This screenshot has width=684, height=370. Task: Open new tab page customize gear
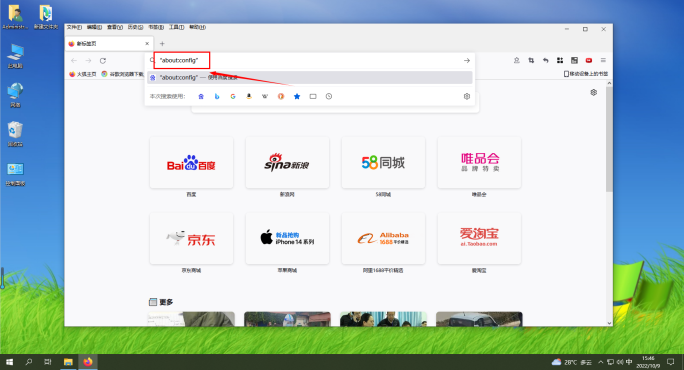pos(594,92)
